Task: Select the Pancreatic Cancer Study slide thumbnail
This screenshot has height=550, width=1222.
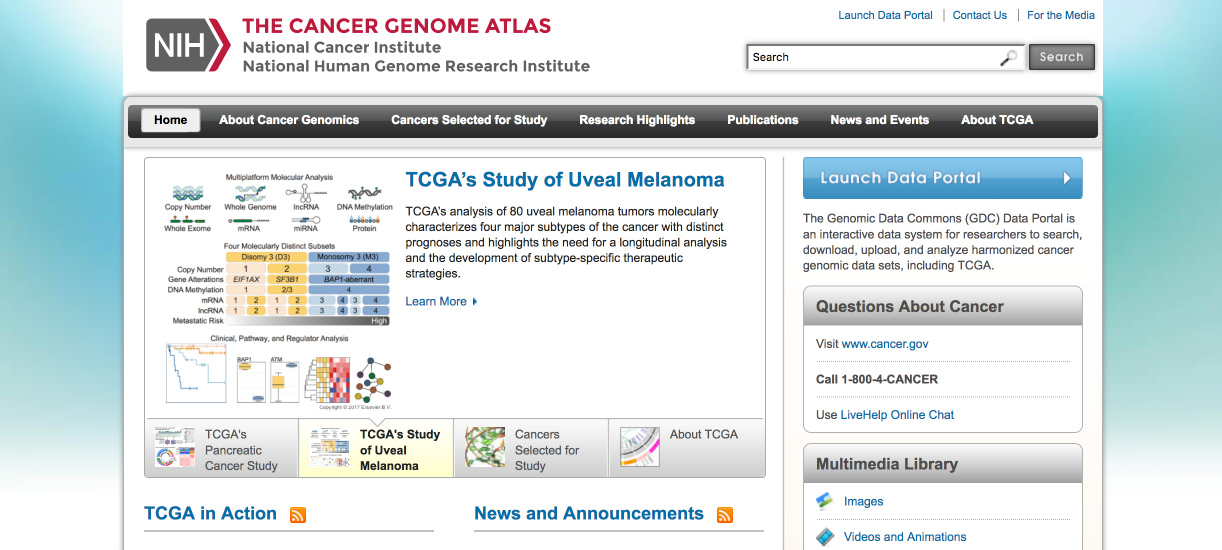Action: [176, 449]
